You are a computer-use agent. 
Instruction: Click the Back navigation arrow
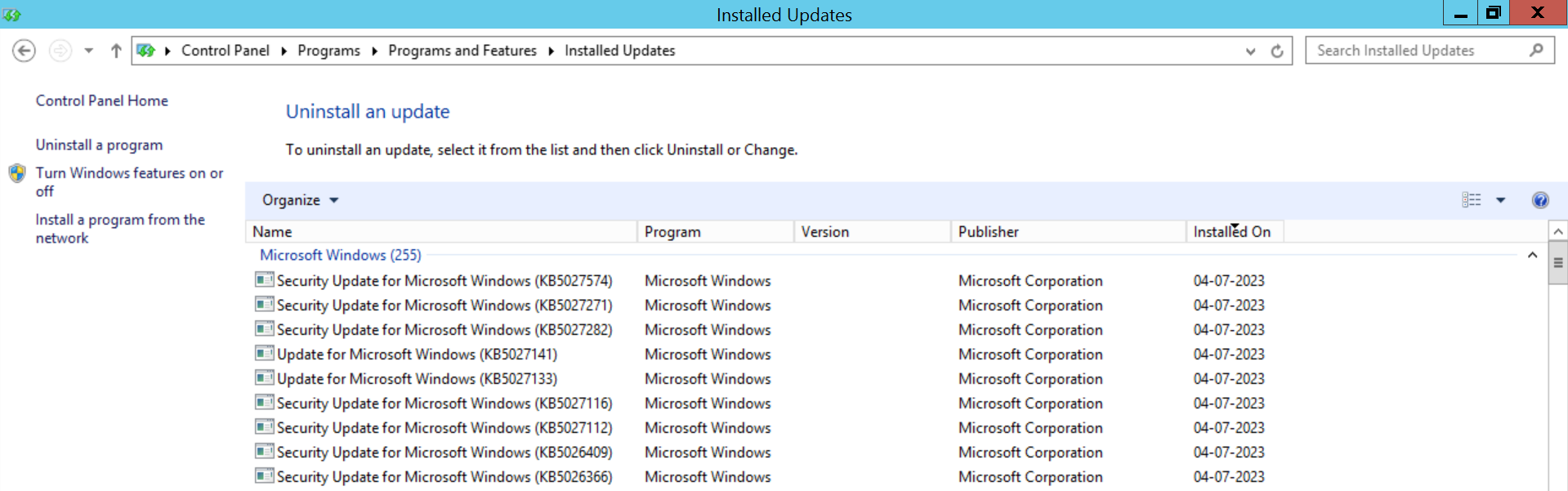click(24, 51)
